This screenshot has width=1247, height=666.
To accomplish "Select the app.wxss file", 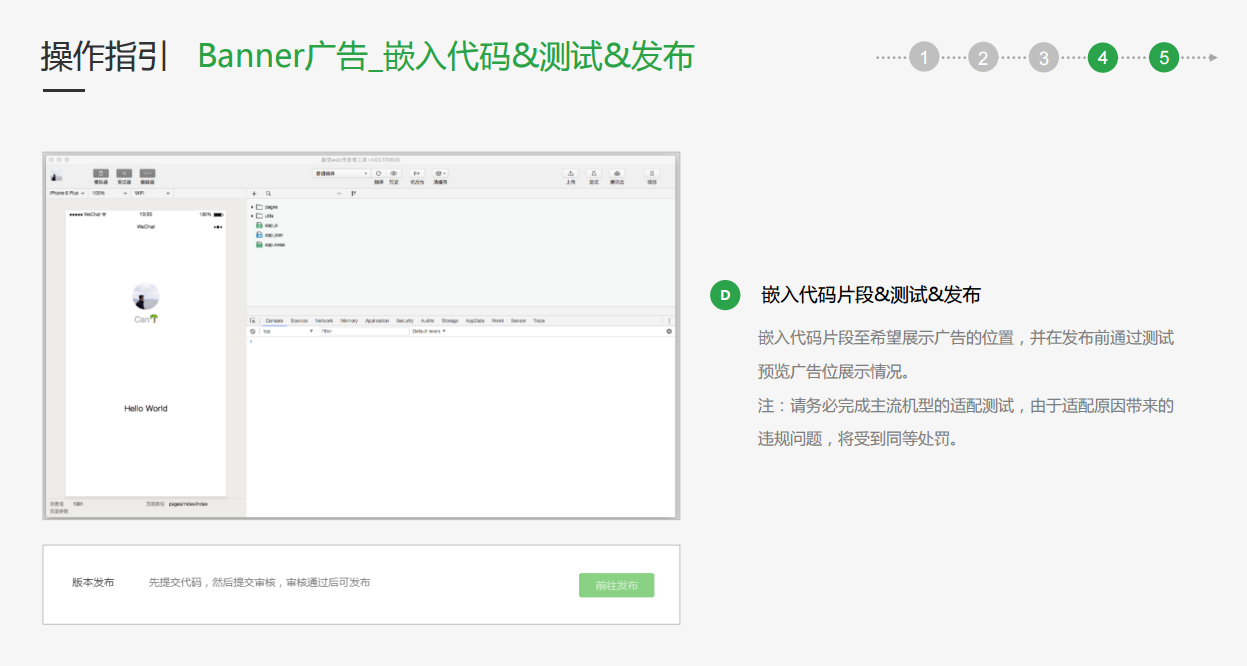I will tap(271, 245).
